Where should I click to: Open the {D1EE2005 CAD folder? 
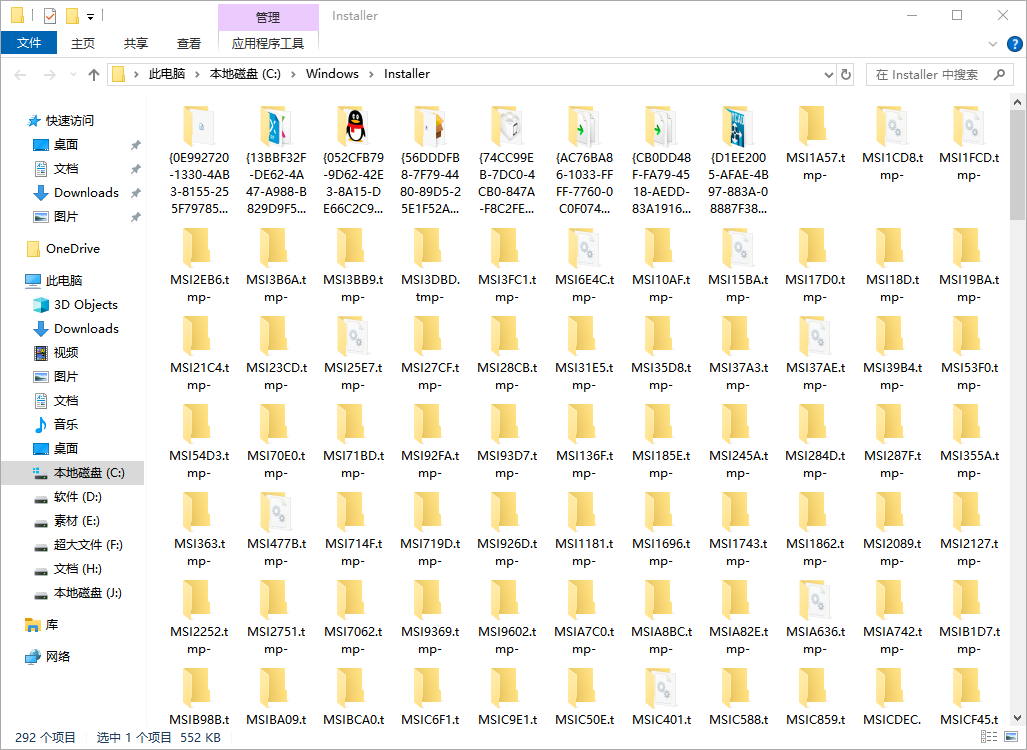tap(738, 126)
